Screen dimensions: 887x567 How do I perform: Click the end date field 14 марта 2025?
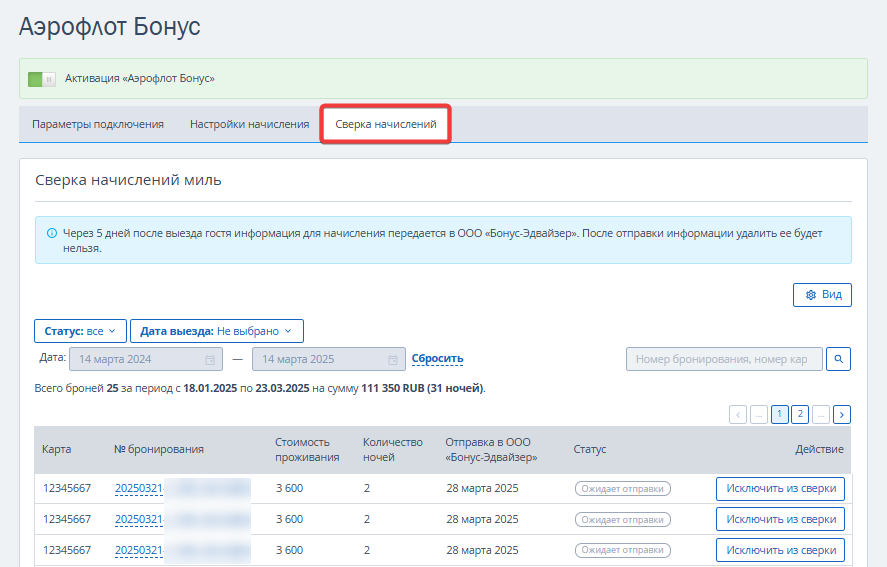click(329, 359)
